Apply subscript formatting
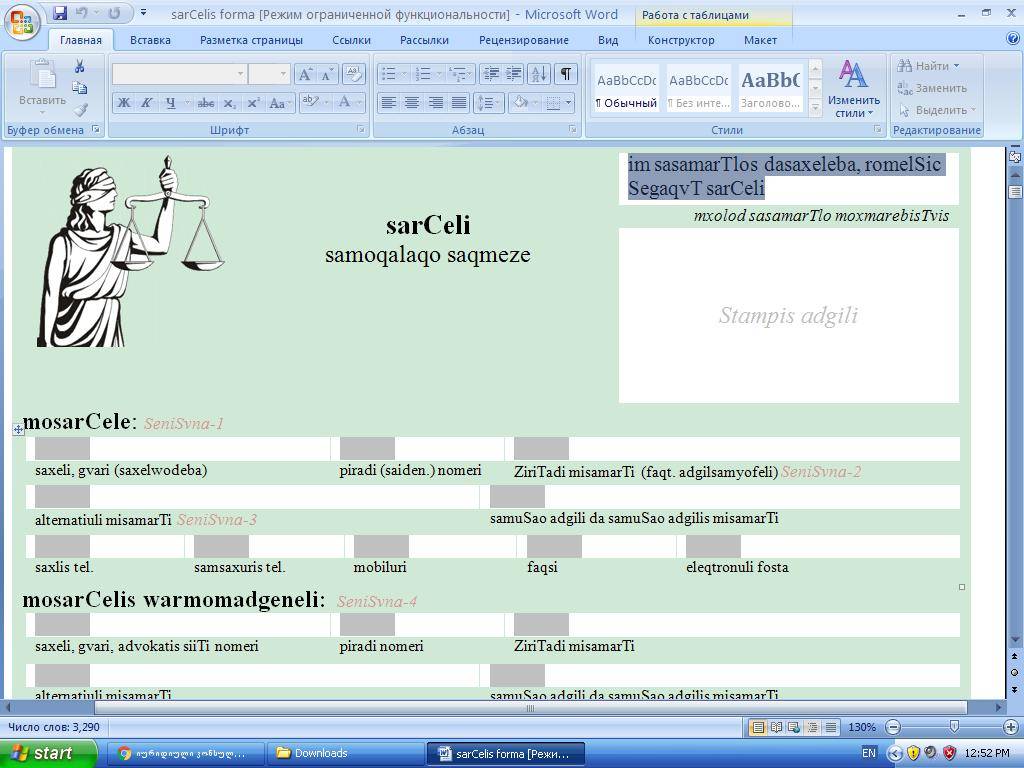This screenshot has height=768, width=1024. [229, 103]
